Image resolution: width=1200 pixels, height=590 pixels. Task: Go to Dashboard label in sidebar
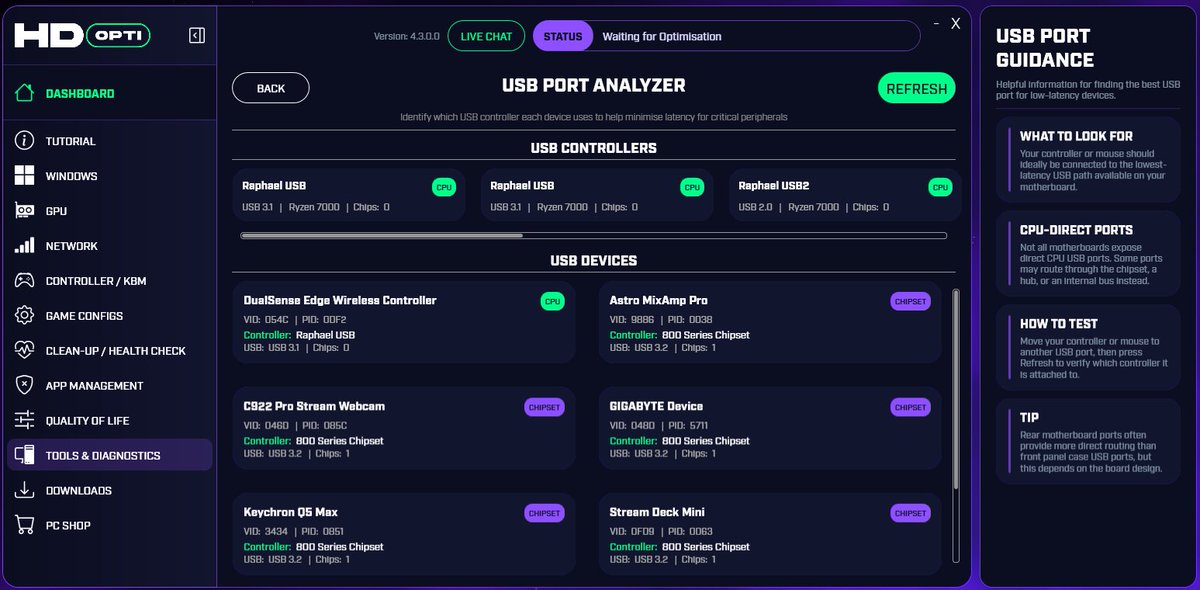pyautogui.click(x=80, y=94)
